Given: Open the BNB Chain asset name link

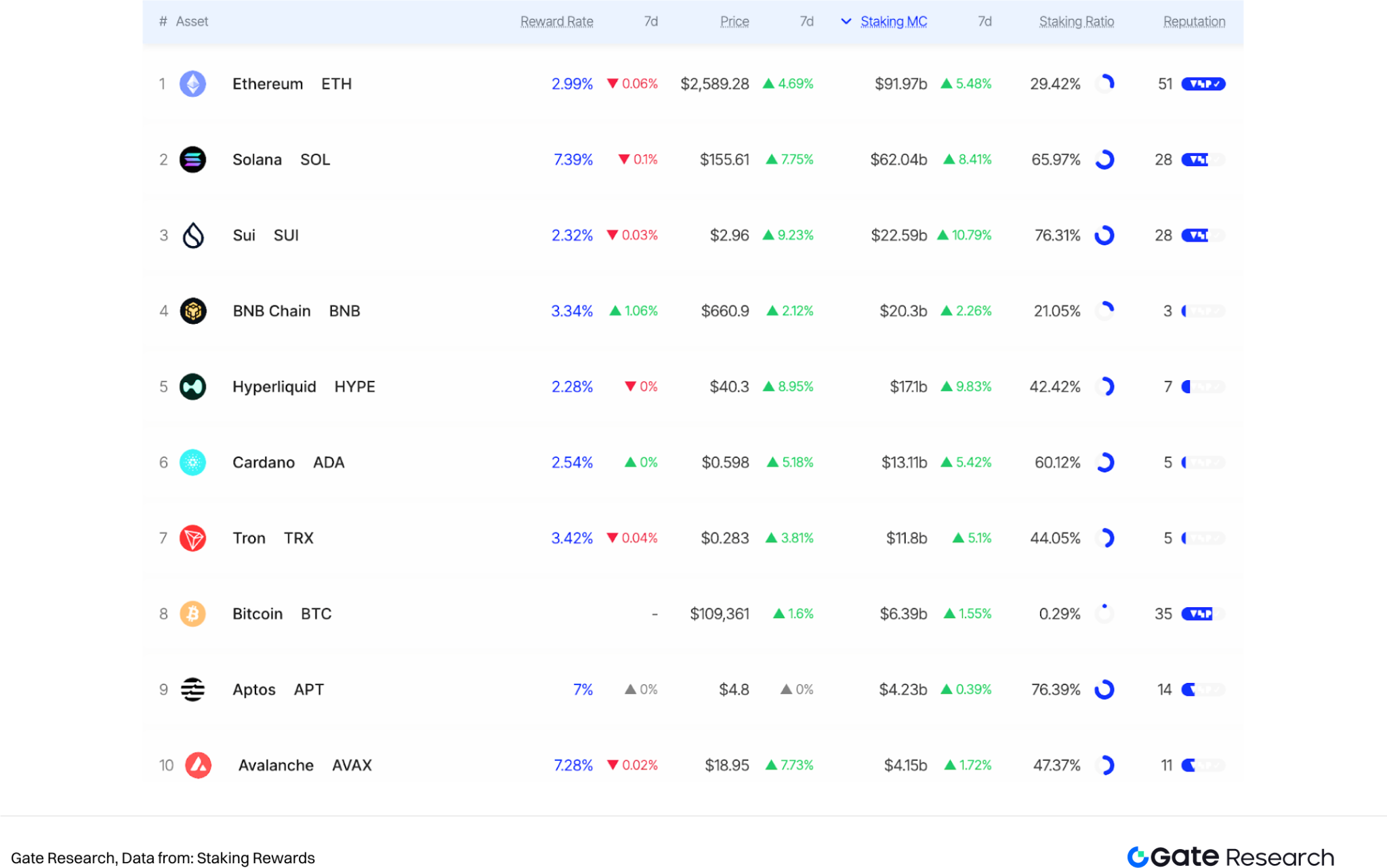Looking at the screenshot, I should point(272,311).
